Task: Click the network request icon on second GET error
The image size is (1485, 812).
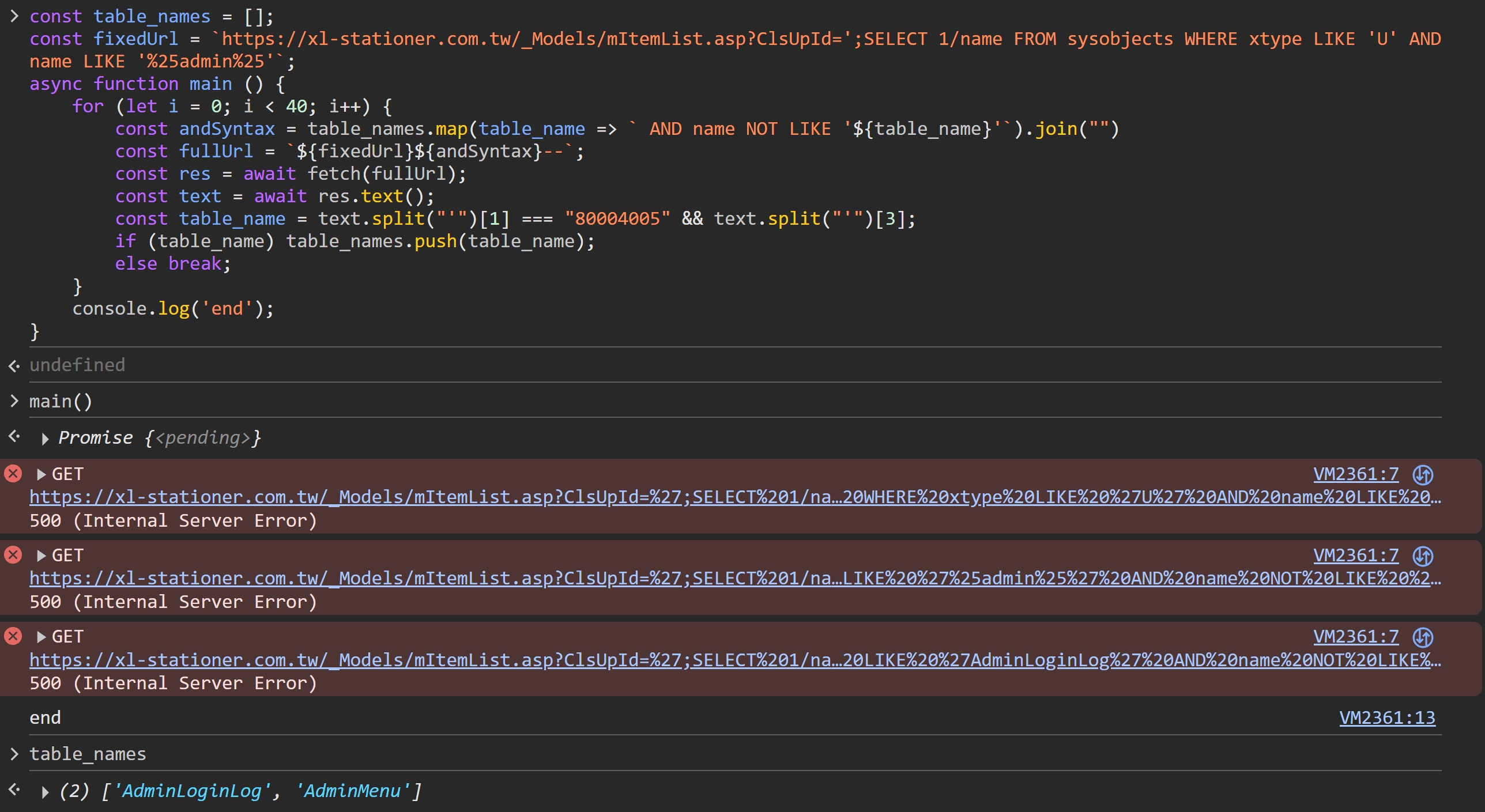Action: (x=1423, y=556)
